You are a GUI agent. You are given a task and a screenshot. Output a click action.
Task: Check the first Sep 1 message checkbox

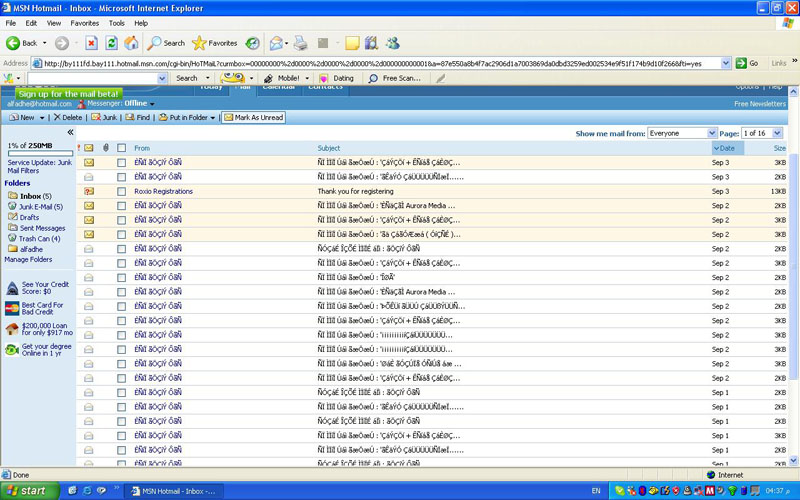point(121,393)
